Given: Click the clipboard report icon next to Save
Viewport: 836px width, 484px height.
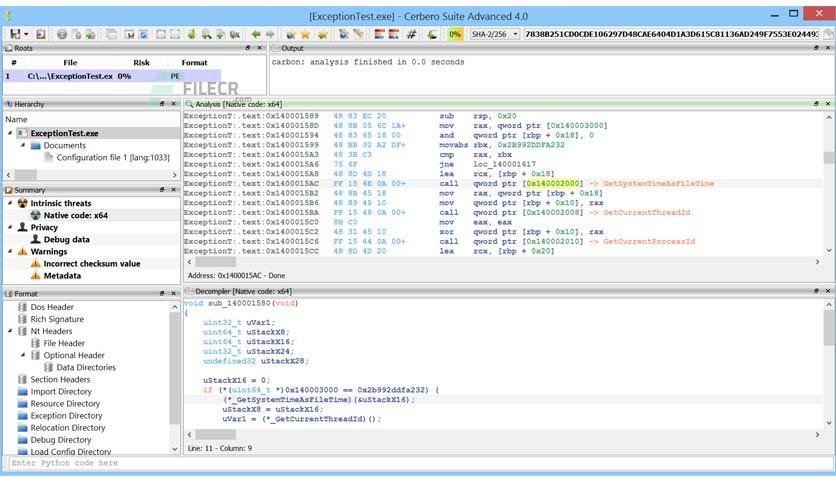Looking at the screenshot, I should coord(41,34).
